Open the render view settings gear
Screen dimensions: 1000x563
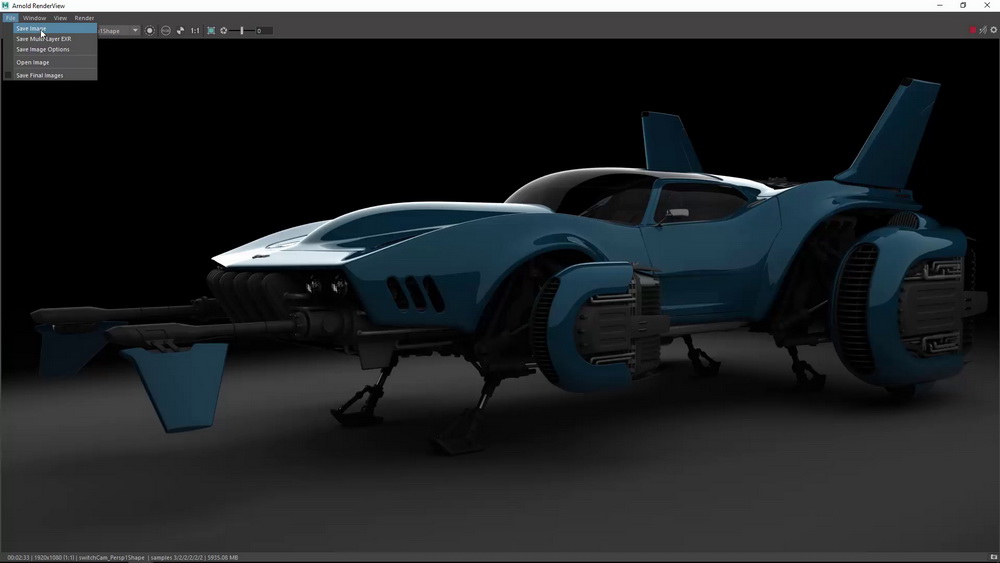point(994,30)
